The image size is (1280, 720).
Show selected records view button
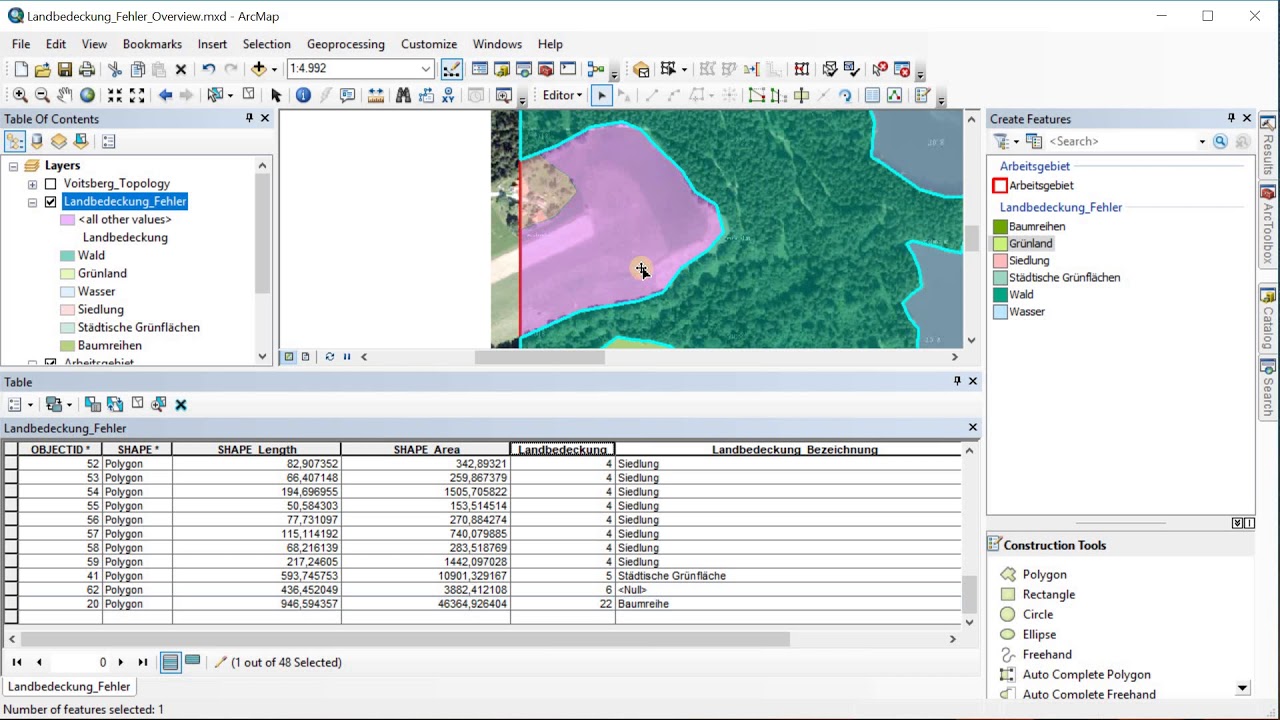click(x=193, y=662)
